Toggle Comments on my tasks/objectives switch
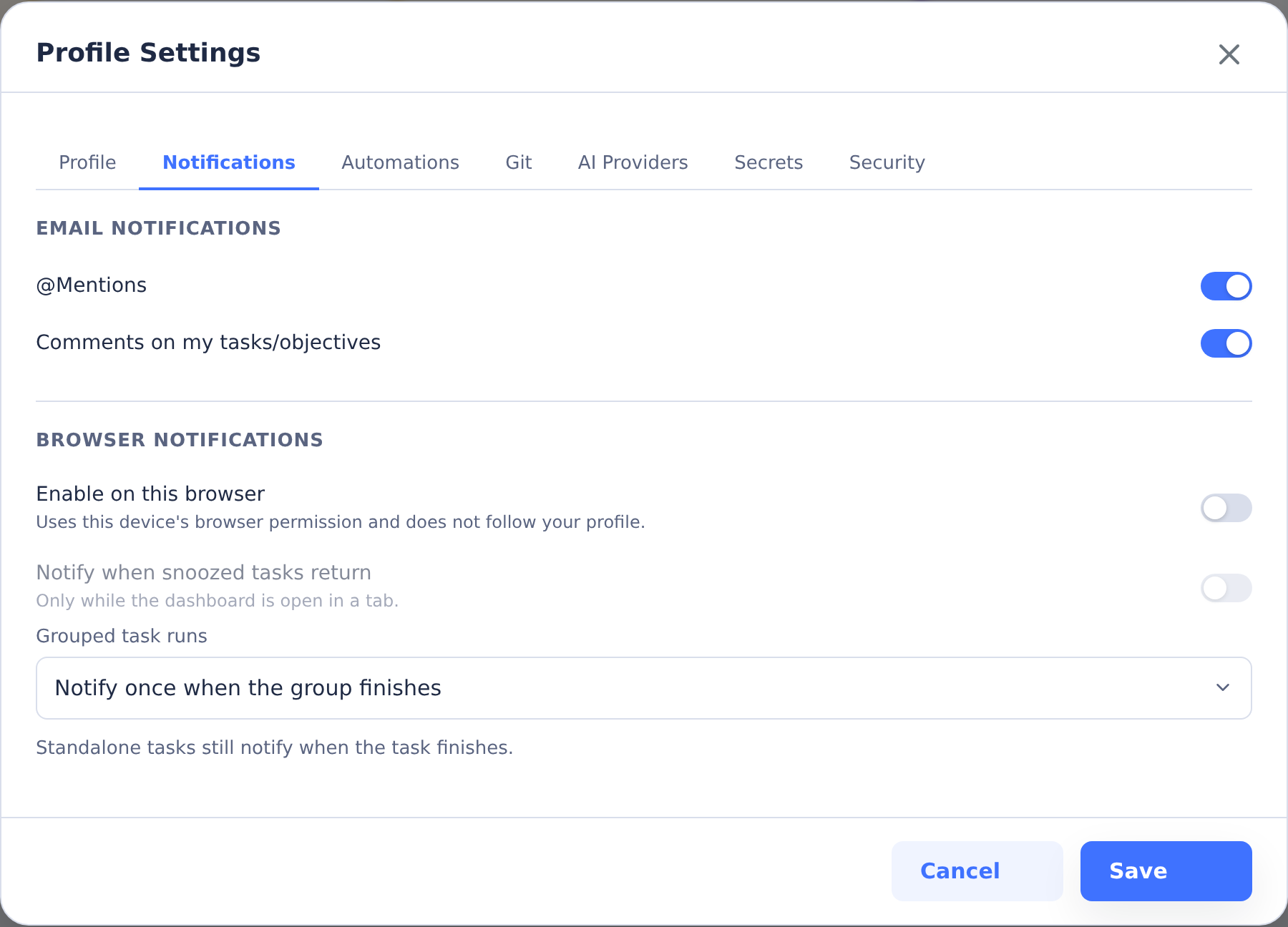This screenshot has height=927, width=1288. [x=1226, y=343]
